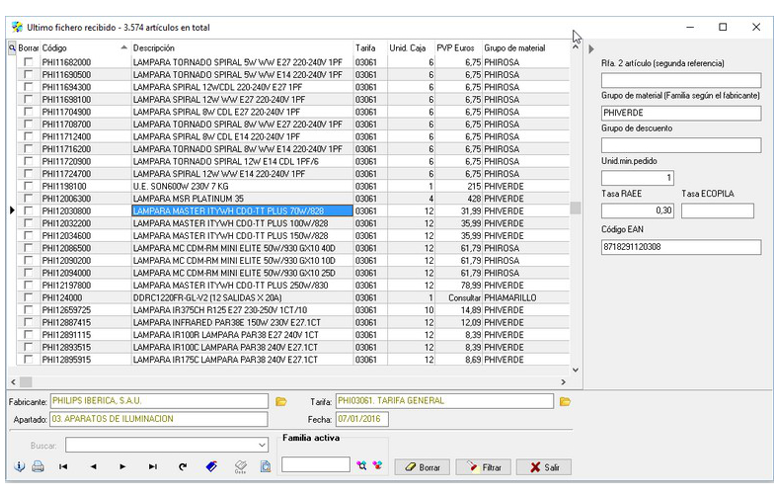Screen dimensions: 780x500
Task: Click the Unid.min.pedido field
Action: point(637,178)
